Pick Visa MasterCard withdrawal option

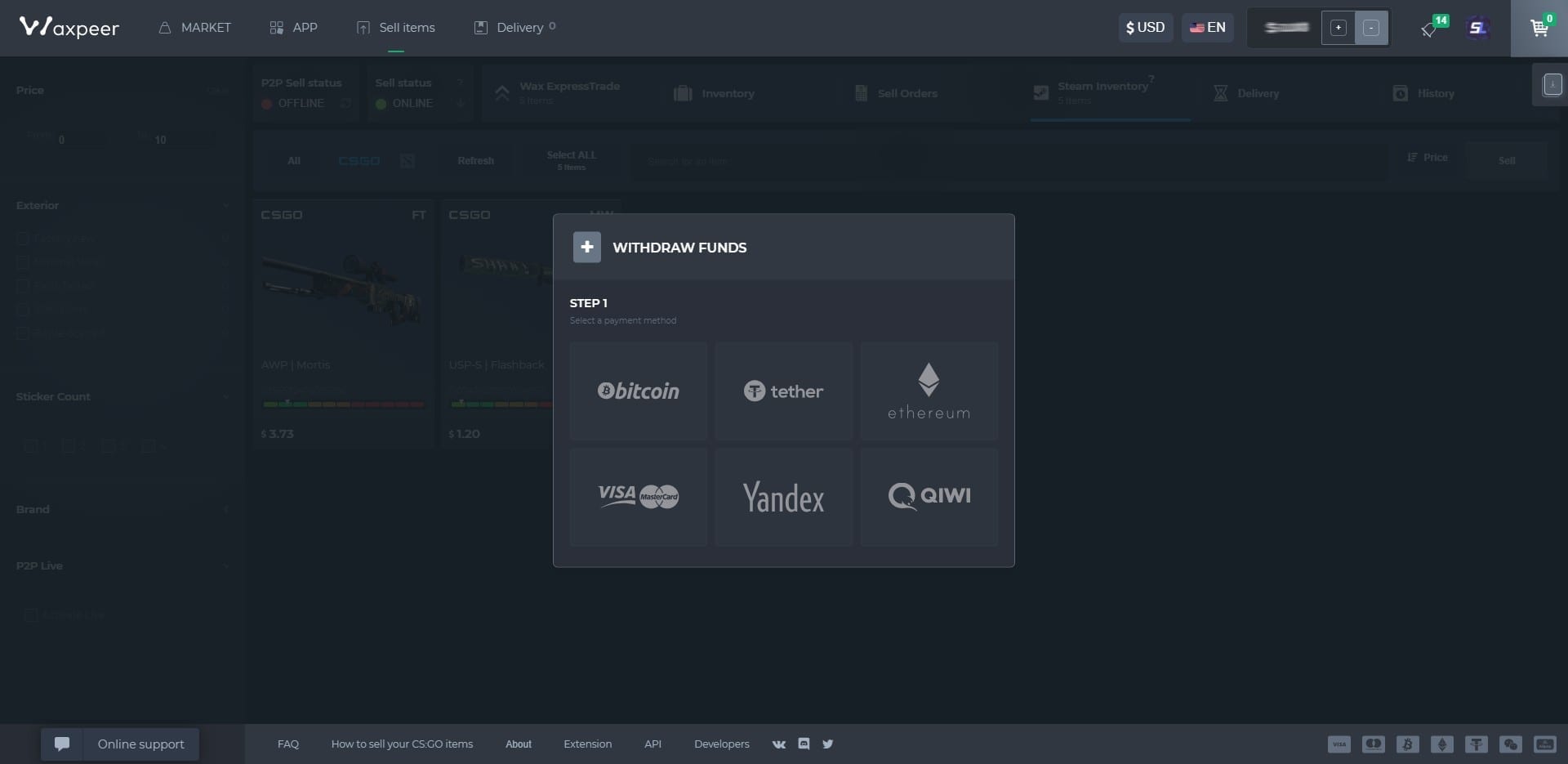click(x=638, y=497)
